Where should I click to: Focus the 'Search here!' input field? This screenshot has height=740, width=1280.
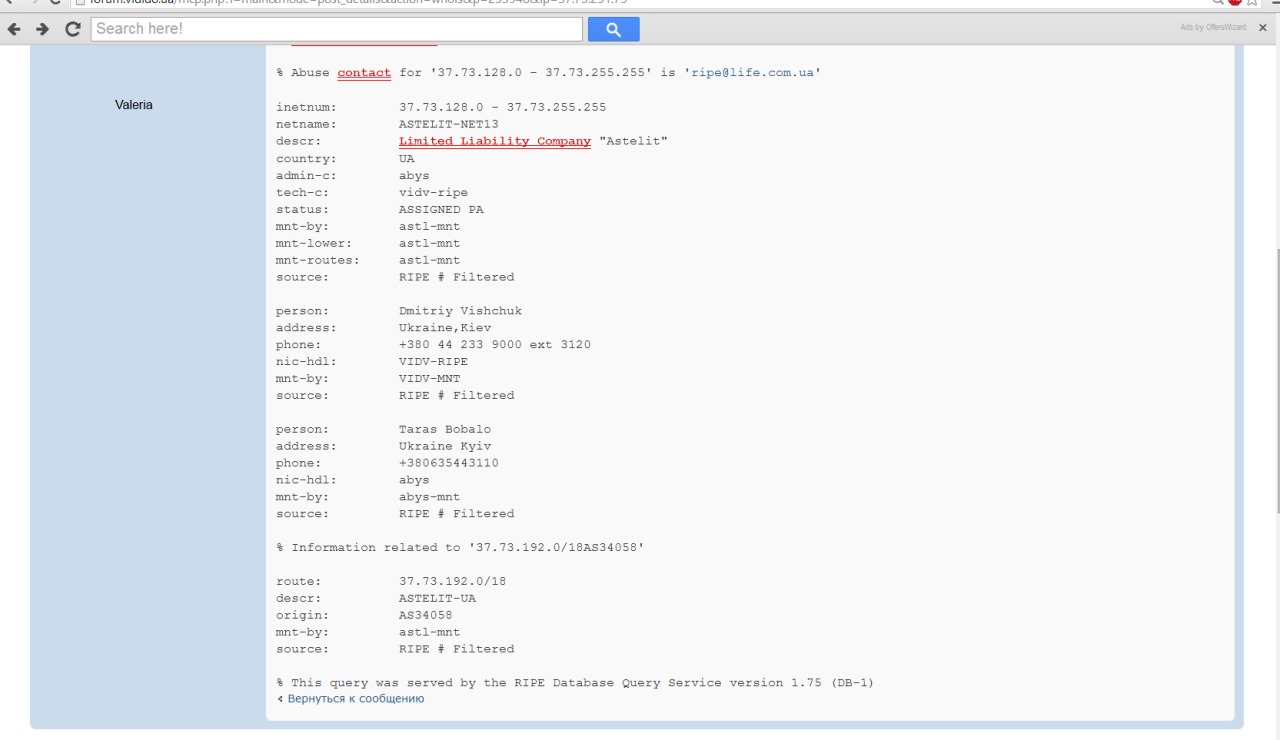[336, 30]
